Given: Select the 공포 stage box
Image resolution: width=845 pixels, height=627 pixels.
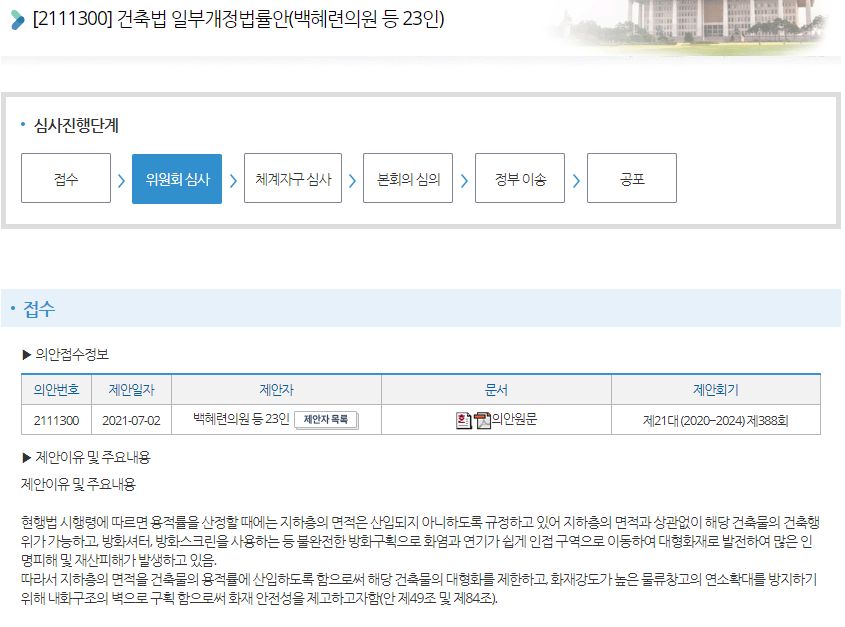Looking at the screenshot, I should point(632,178).
